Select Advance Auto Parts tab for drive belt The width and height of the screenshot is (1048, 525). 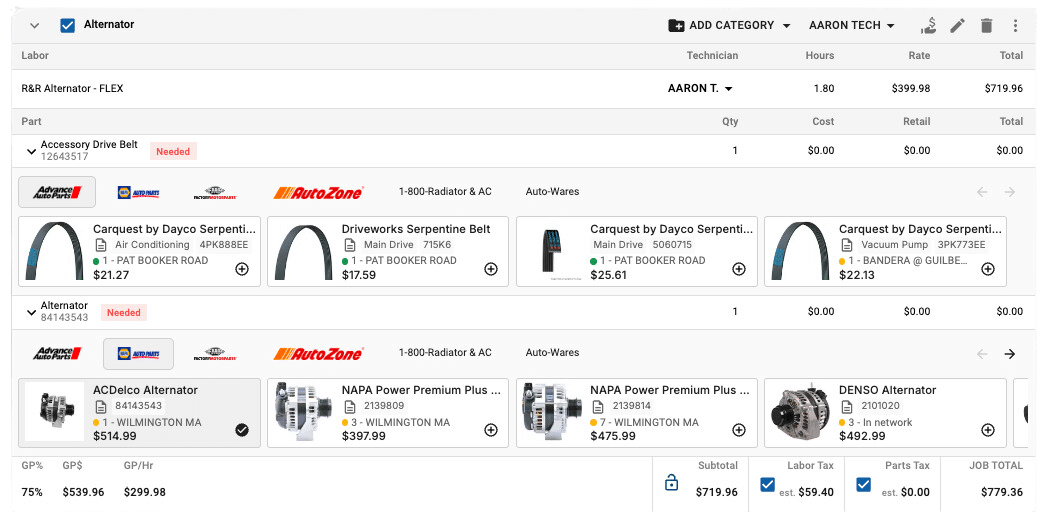tap(57, 192)
